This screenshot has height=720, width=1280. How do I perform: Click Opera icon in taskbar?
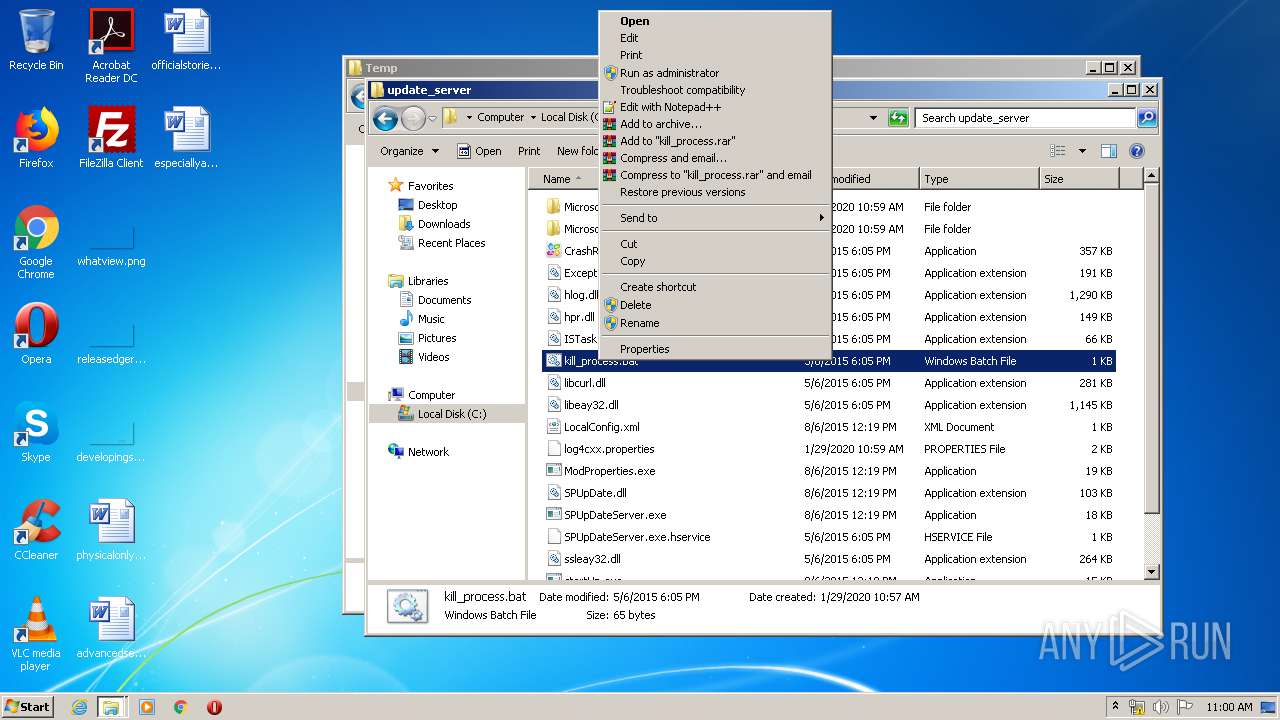[214, 707]
